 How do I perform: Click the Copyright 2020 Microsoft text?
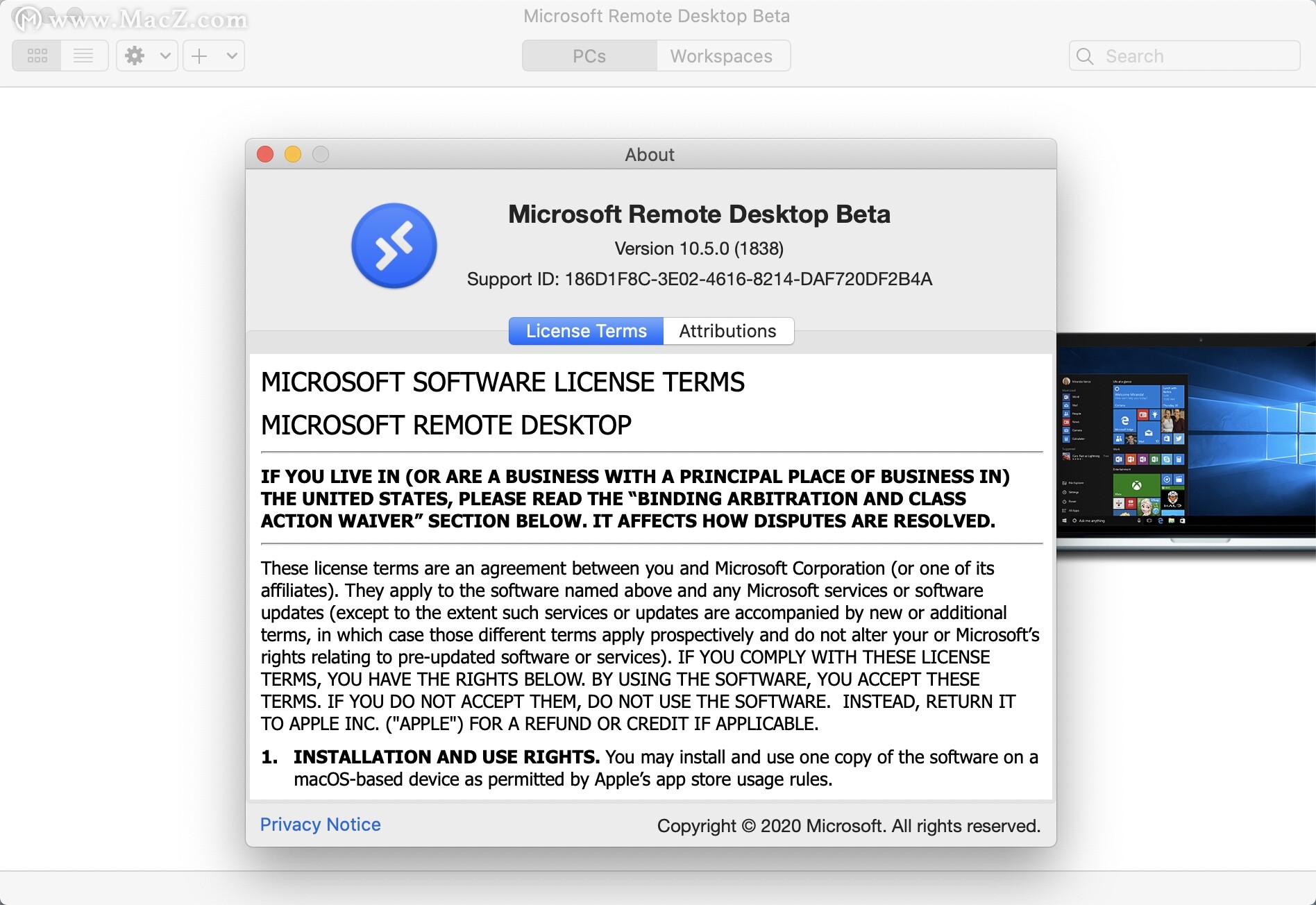849,826
